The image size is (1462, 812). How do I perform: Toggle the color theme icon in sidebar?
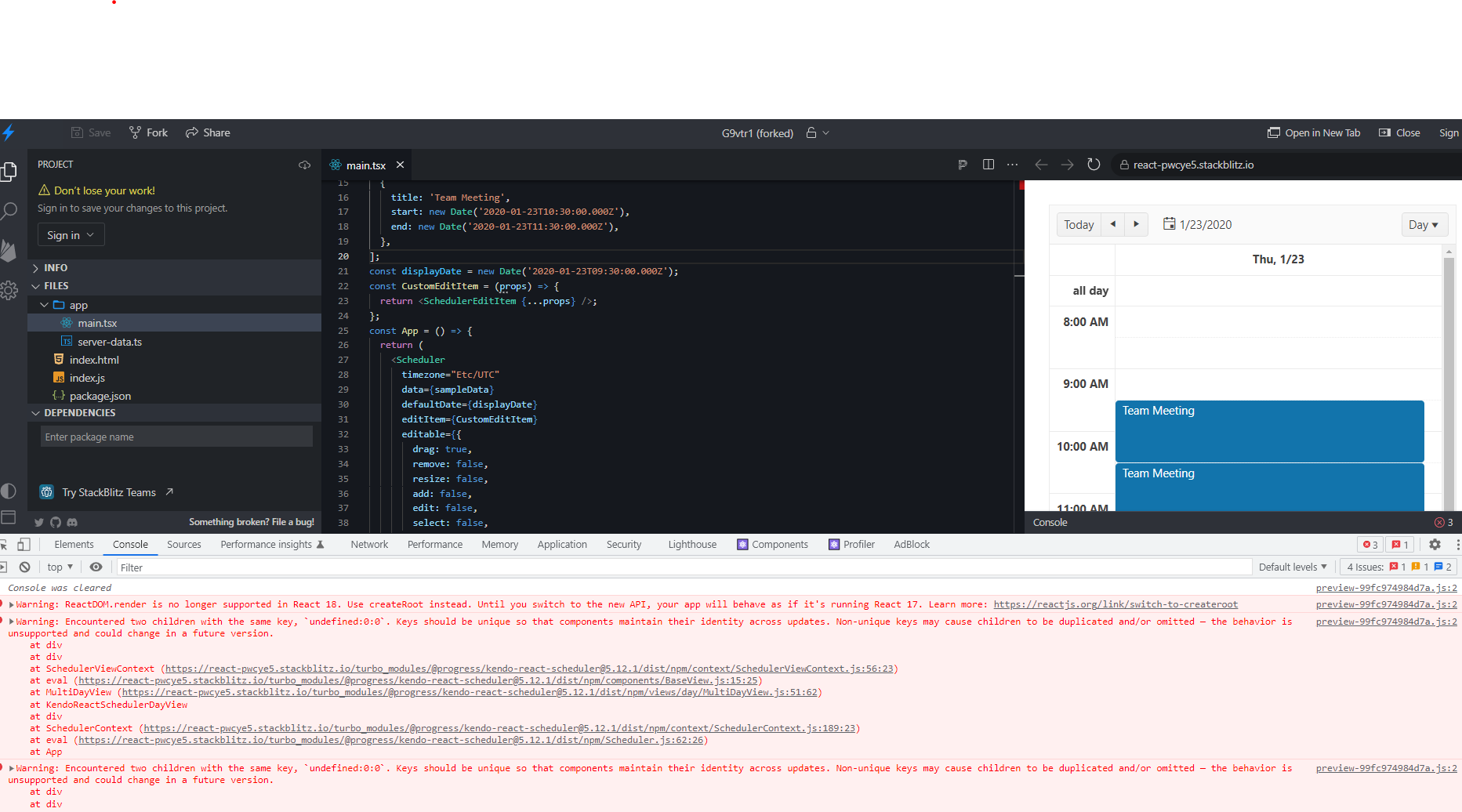point(9,491)
